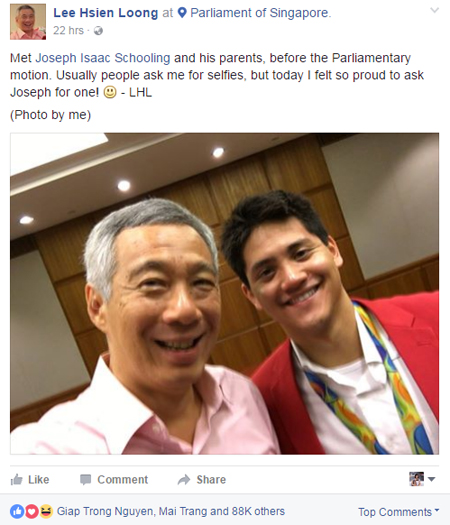View the Giap Trong Nguyen and 88K others list
Image resolution: width=450 pixels, height=525 pixels.
[x=171, y=511]
